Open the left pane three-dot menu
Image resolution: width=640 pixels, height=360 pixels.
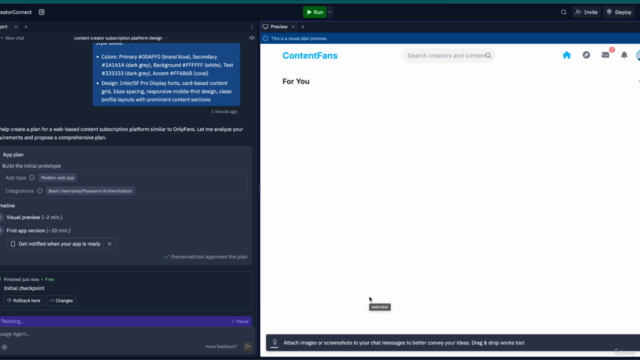point(252,27)
